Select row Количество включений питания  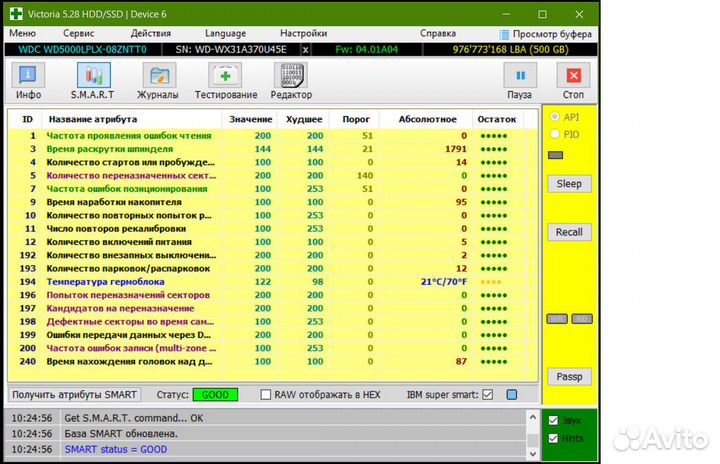click(273, 242)
